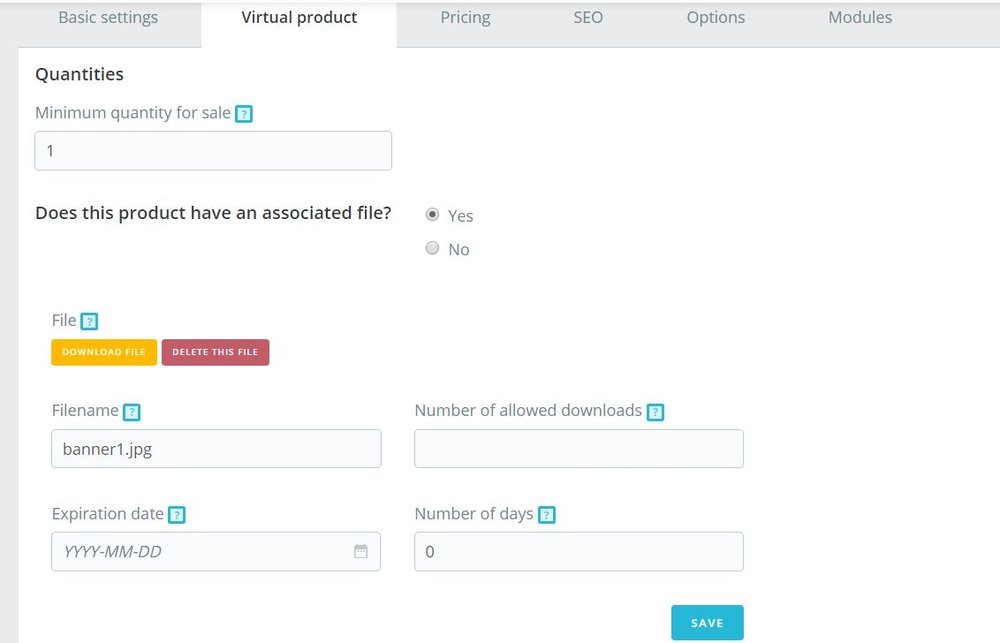1000x643 pixels.
Task: Switch to the SEO tab
Action: coord(588,17)
